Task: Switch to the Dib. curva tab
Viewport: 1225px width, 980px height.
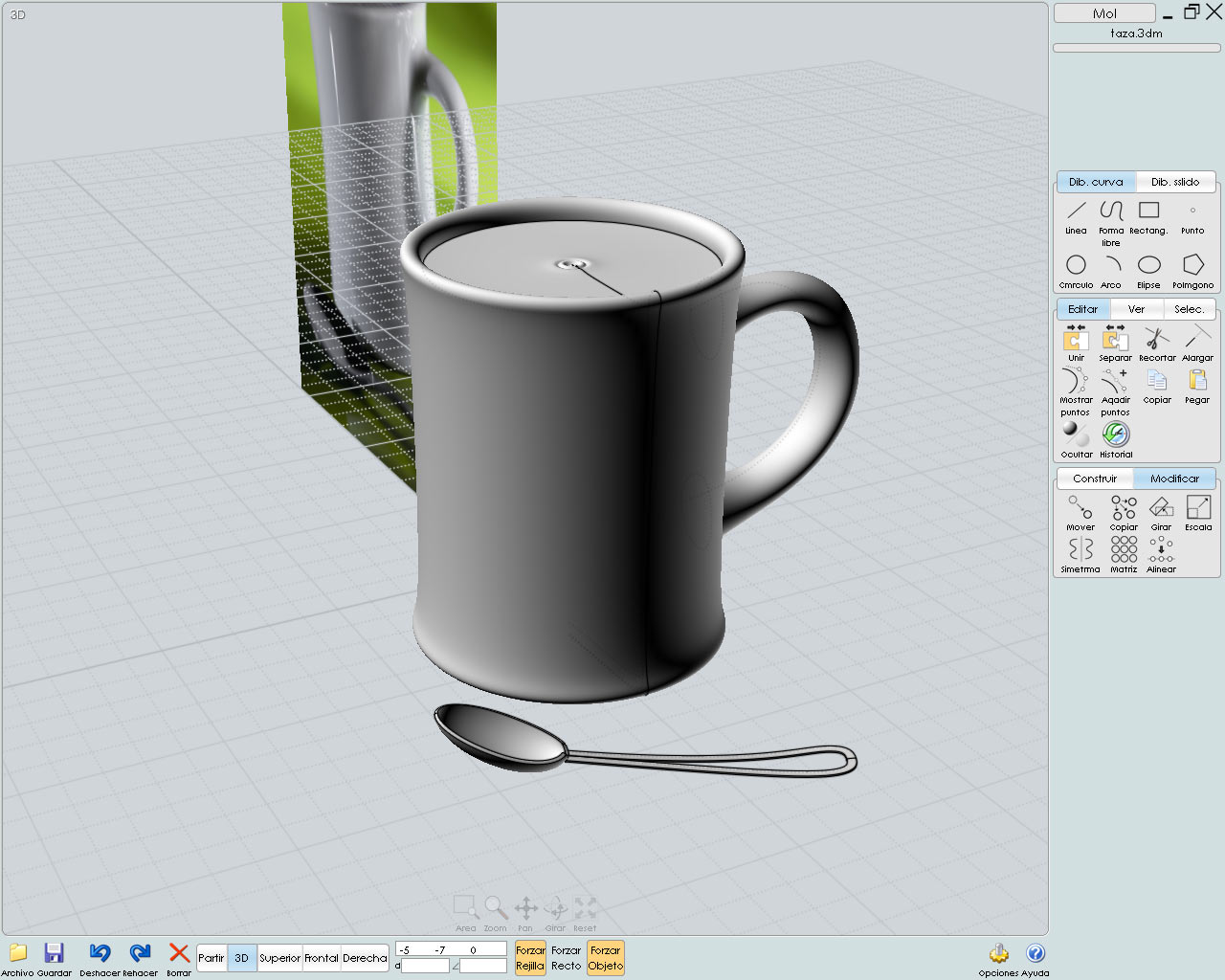Action: pyautogui.click(x=1096, y=182)
